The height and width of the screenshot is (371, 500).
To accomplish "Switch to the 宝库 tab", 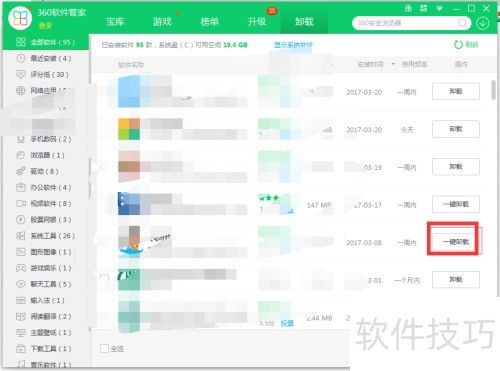I will (x=115, y=22).
